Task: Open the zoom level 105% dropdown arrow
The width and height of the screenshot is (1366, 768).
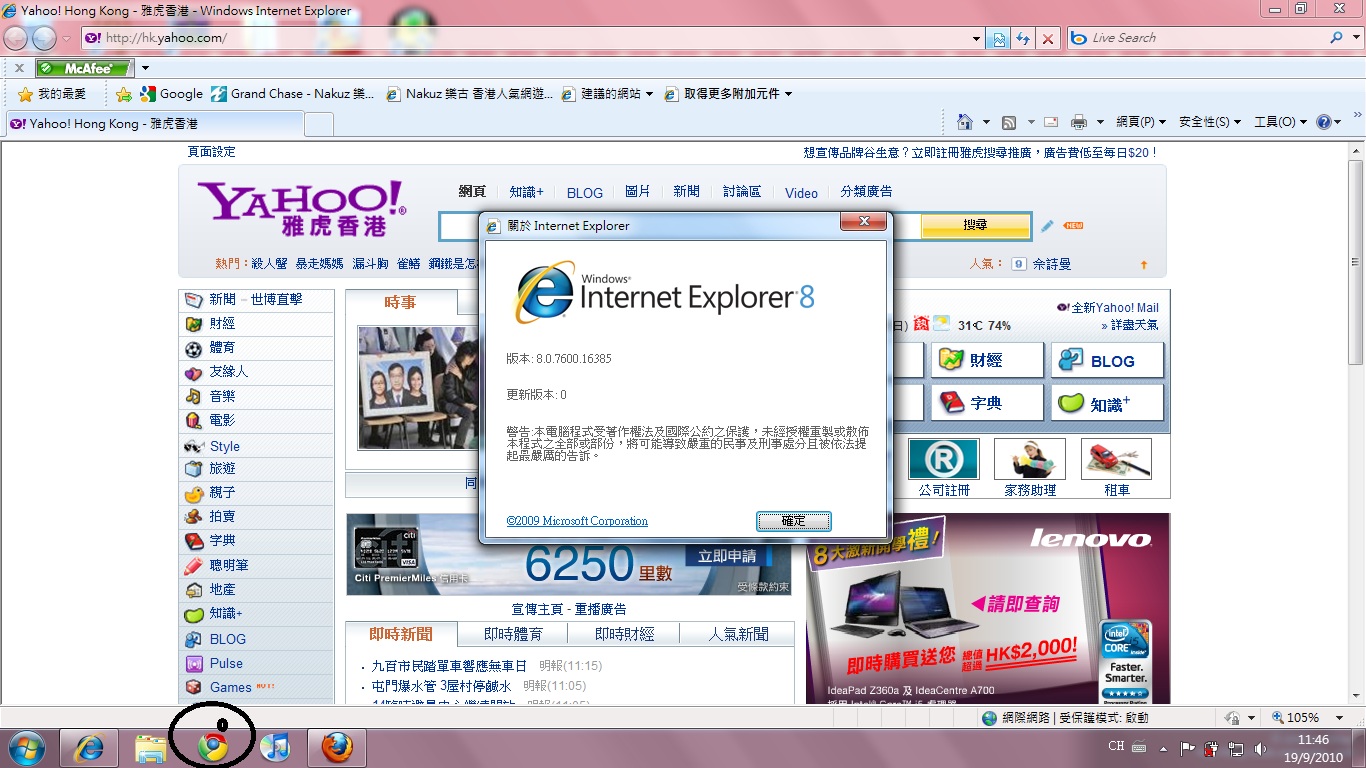Action: (x=1340, y=717)
